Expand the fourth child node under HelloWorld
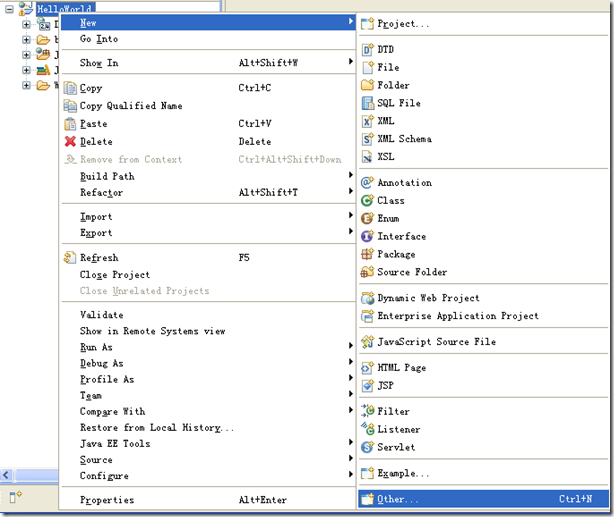Viewport: 614px width, 517px height. pyautogui.click(x=26, y=70)
